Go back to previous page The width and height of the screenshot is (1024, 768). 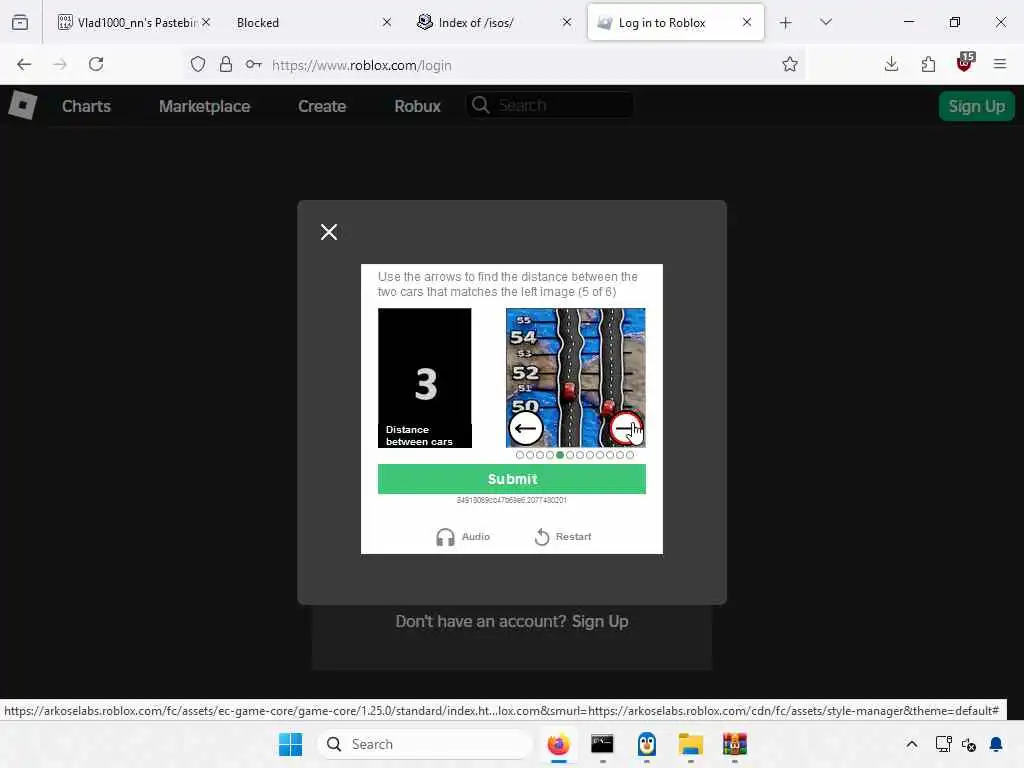click(24, 64)
